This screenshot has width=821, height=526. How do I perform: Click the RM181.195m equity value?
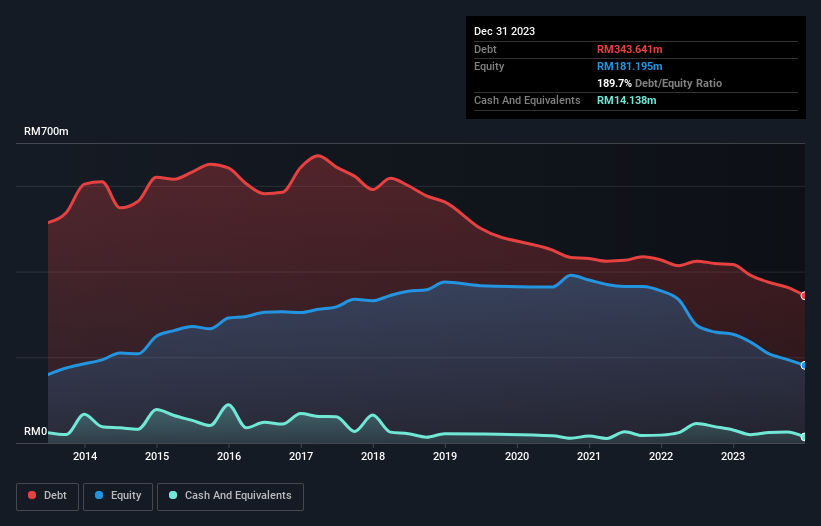pyautogui.click(x=629, y=66)
